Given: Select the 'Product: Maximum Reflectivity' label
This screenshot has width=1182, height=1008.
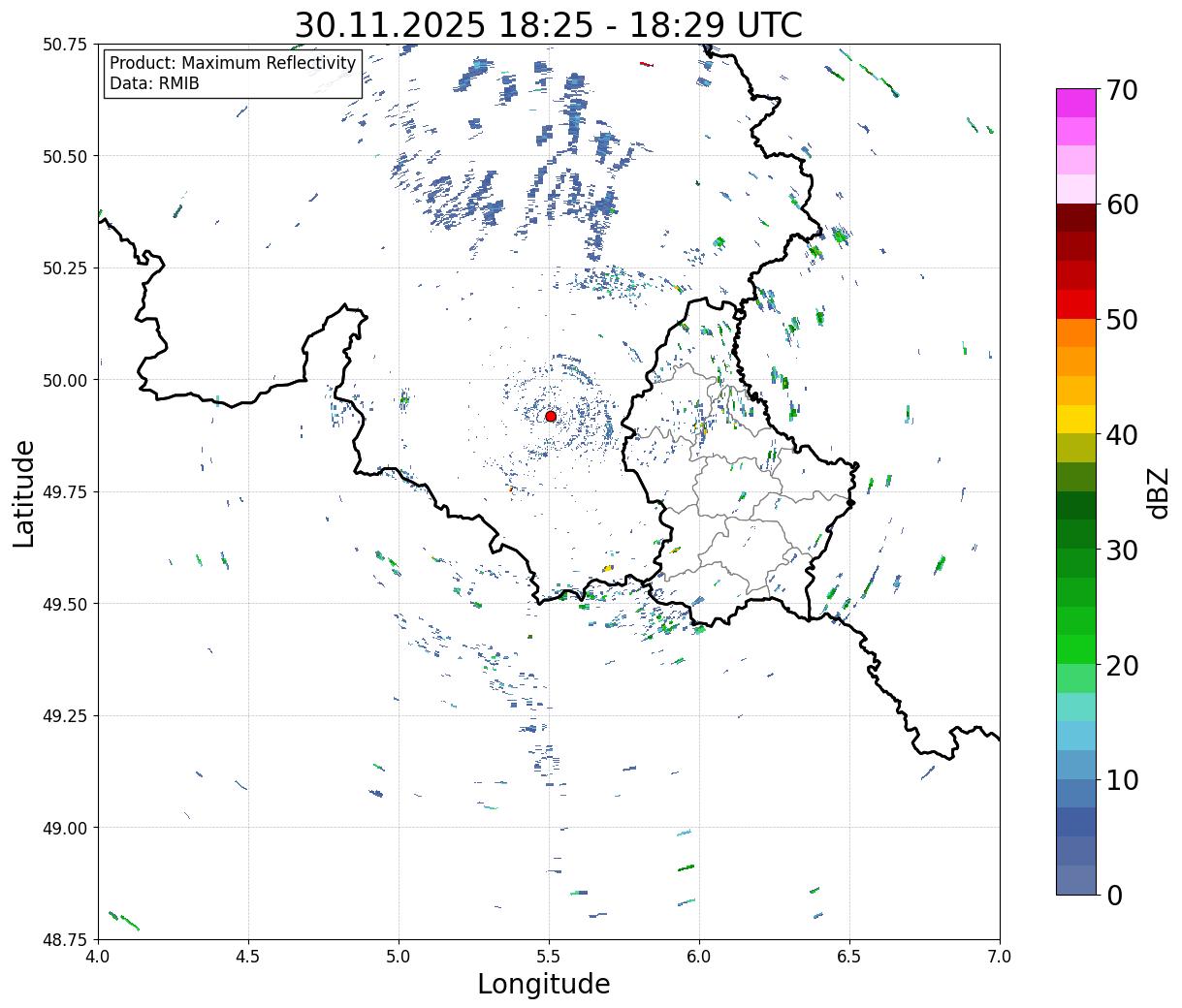Looking at the screenshot, I should [233, 63].
